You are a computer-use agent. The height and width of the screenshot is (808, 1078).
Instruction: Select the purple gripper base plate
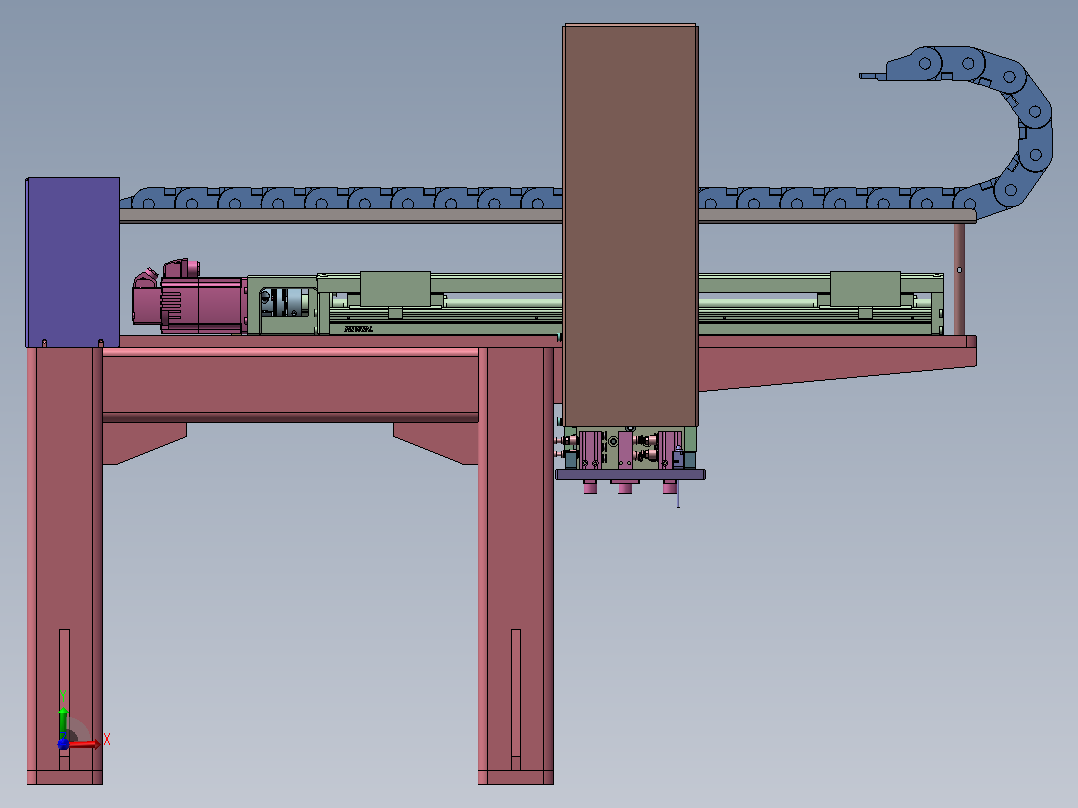coord(630,474)
